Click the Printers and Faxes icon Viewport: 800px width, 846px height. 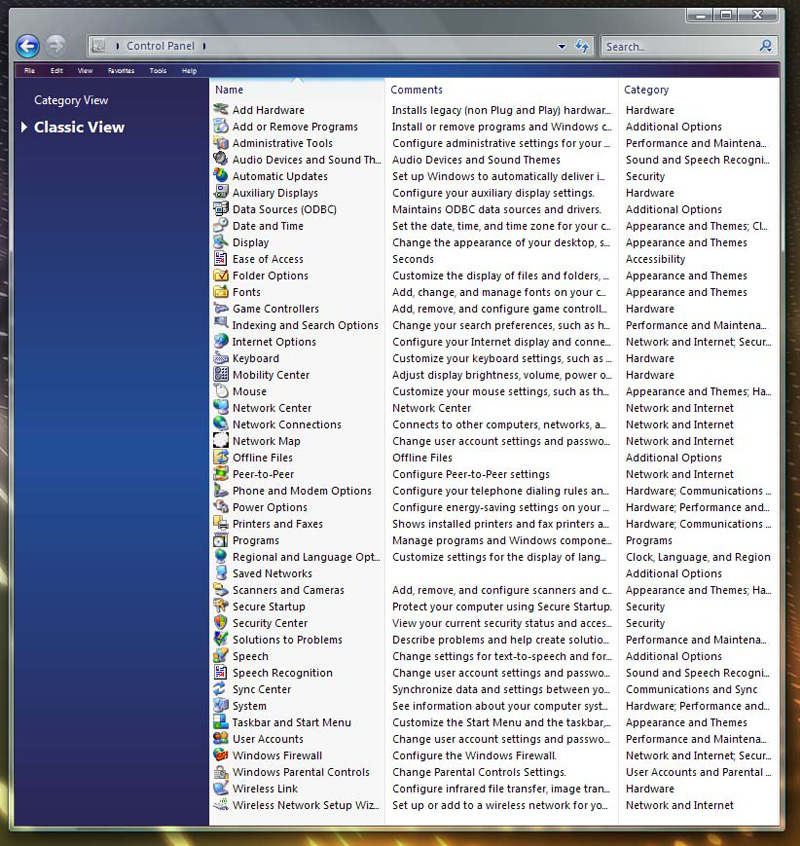221,523
